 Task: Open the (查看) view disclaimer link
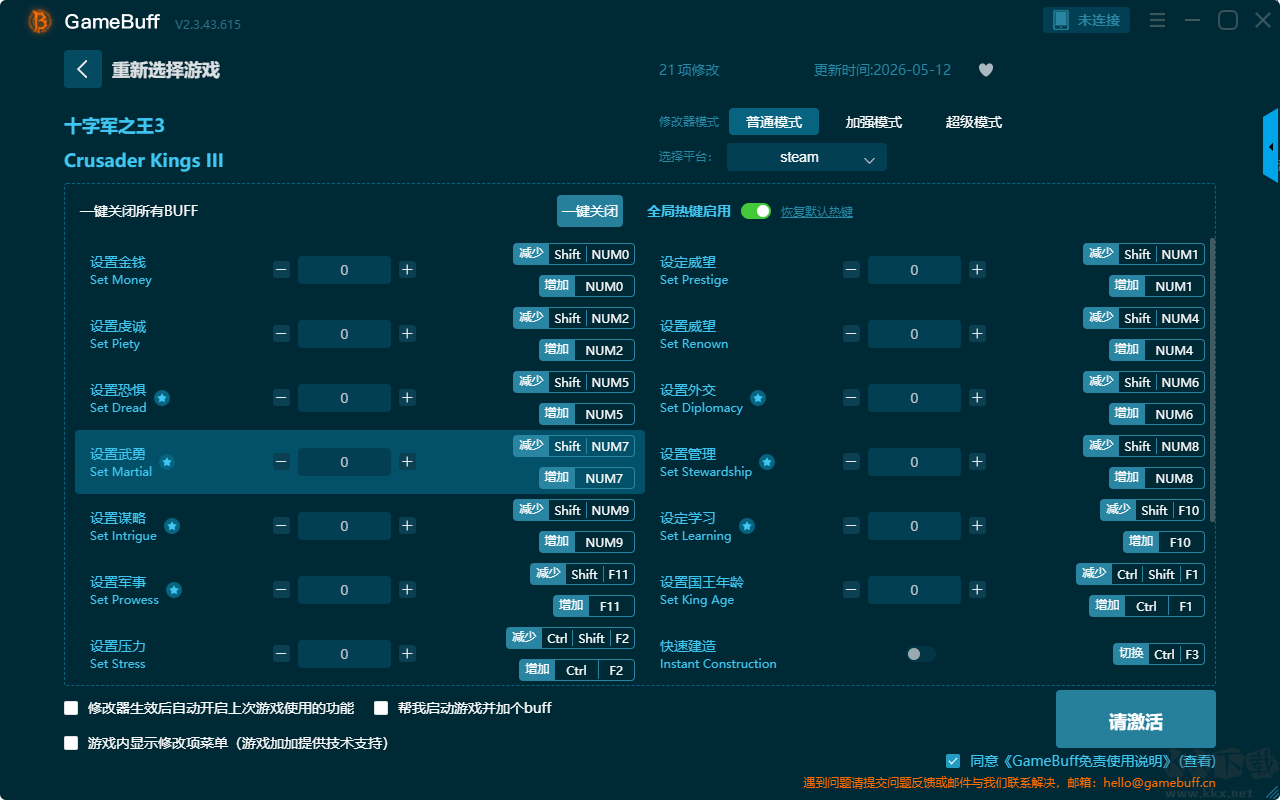(x=1195, y=761)
